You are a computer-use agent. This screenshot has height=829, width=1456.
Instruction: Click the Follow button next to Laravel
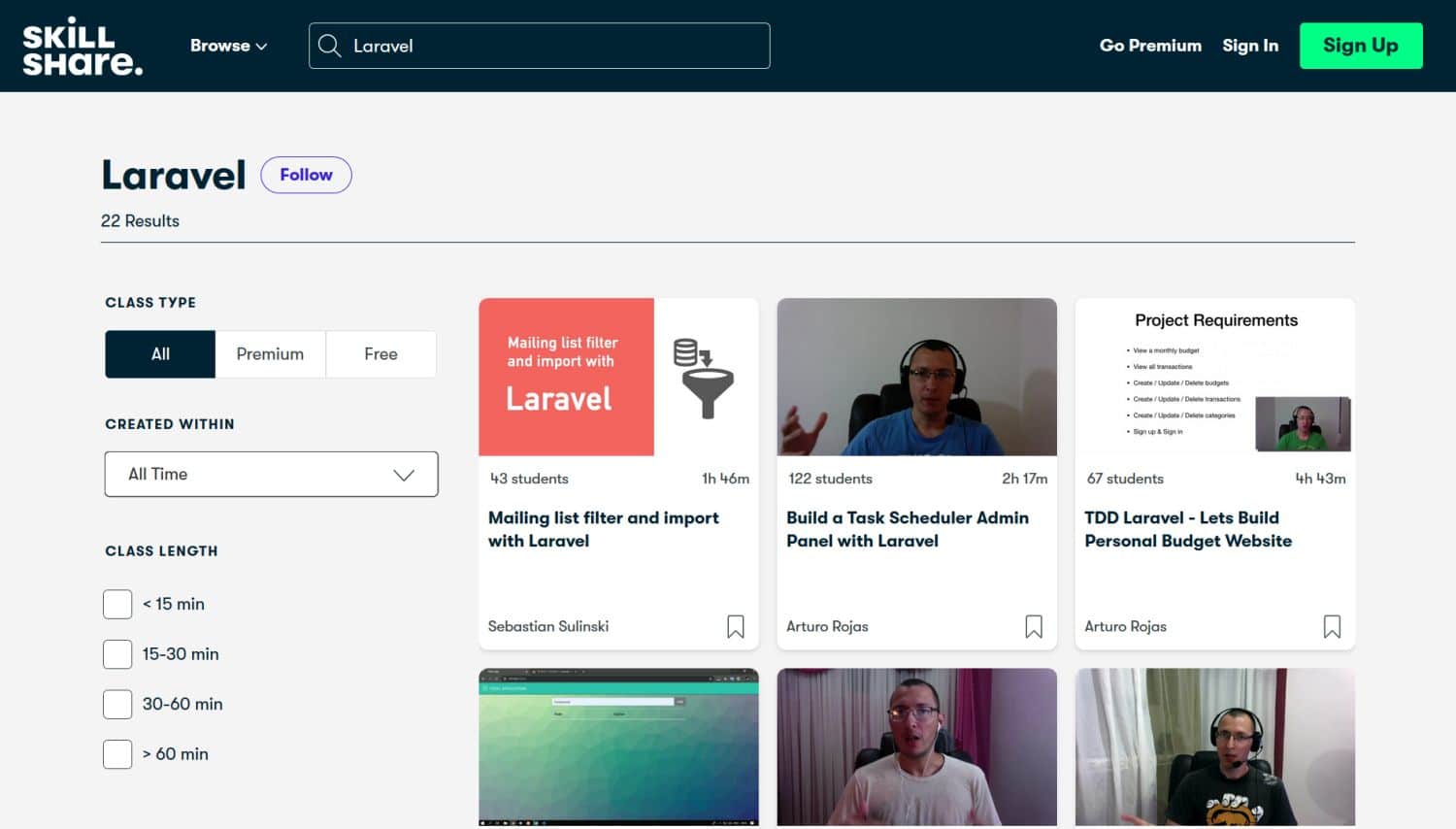point(306,175)
